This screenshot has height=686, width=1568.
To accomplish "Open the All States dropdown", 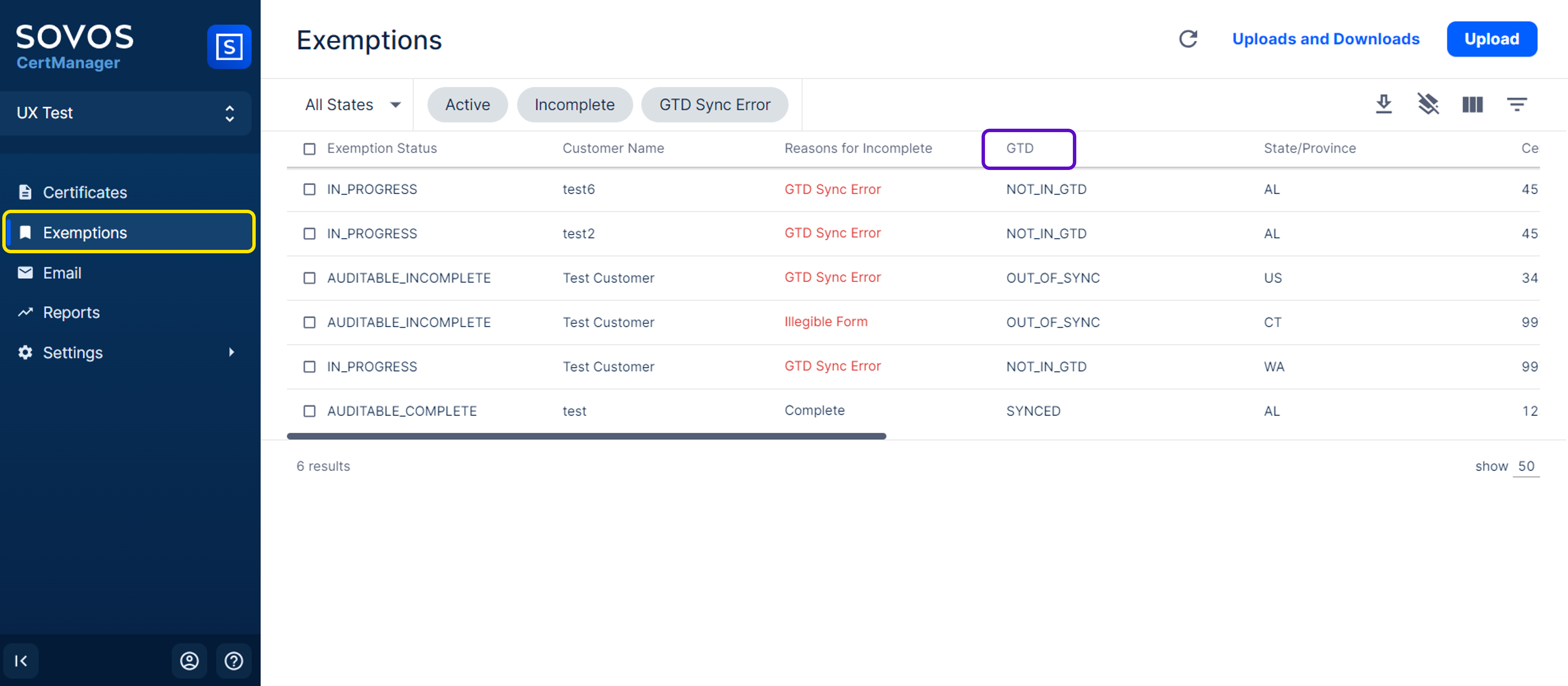I will 352,104.
